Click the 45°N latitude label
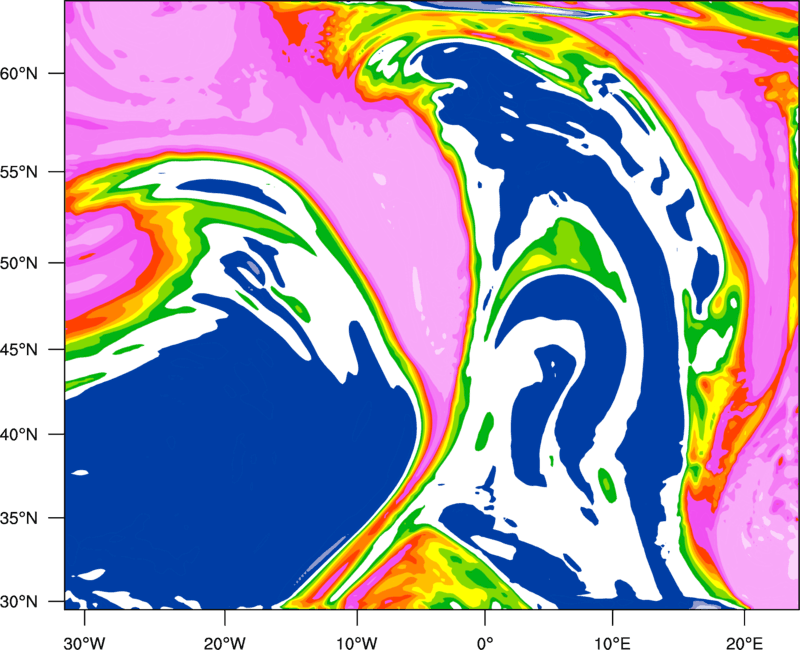 click(19, 350)
